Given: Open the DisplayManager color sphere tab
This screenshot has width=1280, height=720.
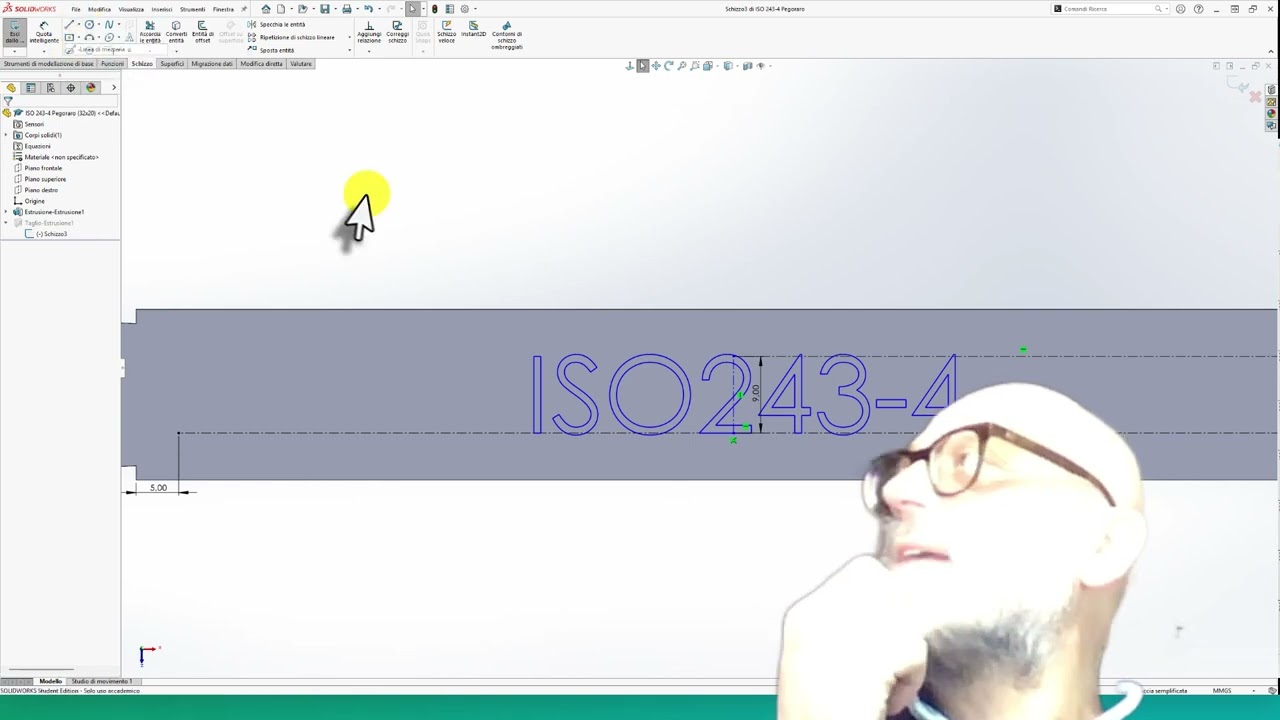Looking at the screenshot, I should coord(91,88).
